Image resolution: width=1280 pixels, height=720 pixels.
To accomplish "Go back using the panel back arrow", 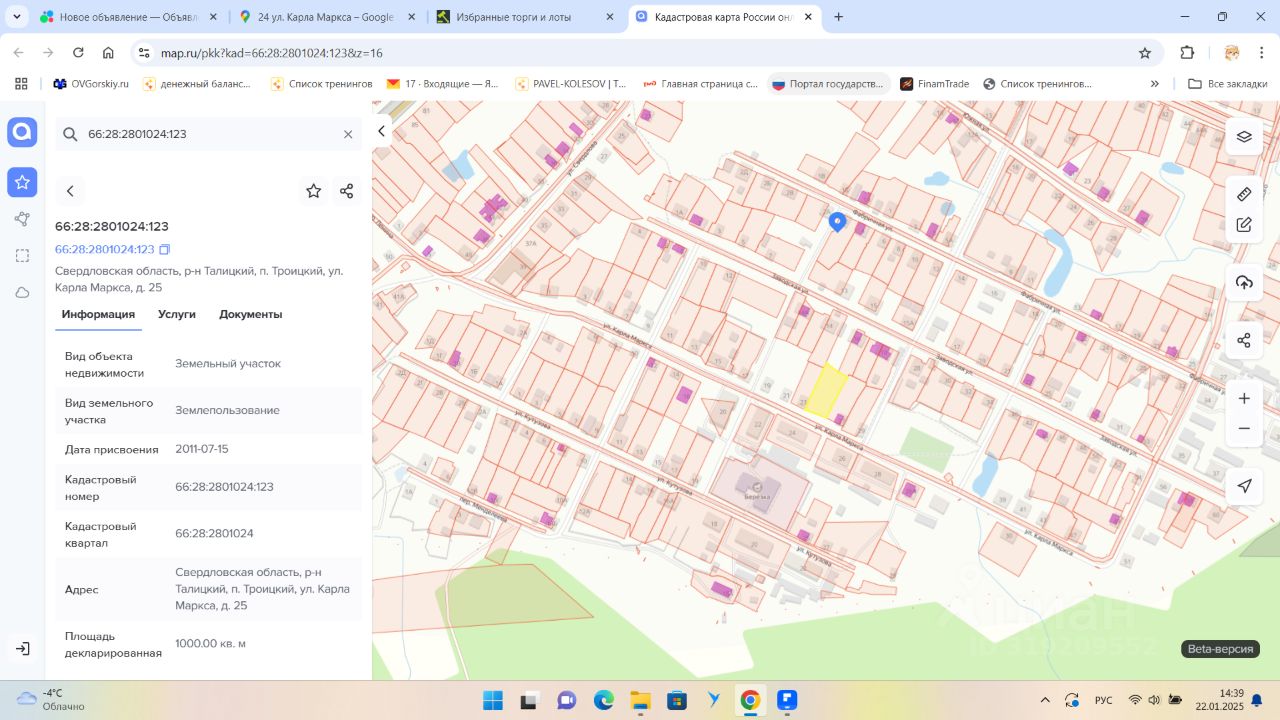I will pyautogui.click(x=70, y=191).
